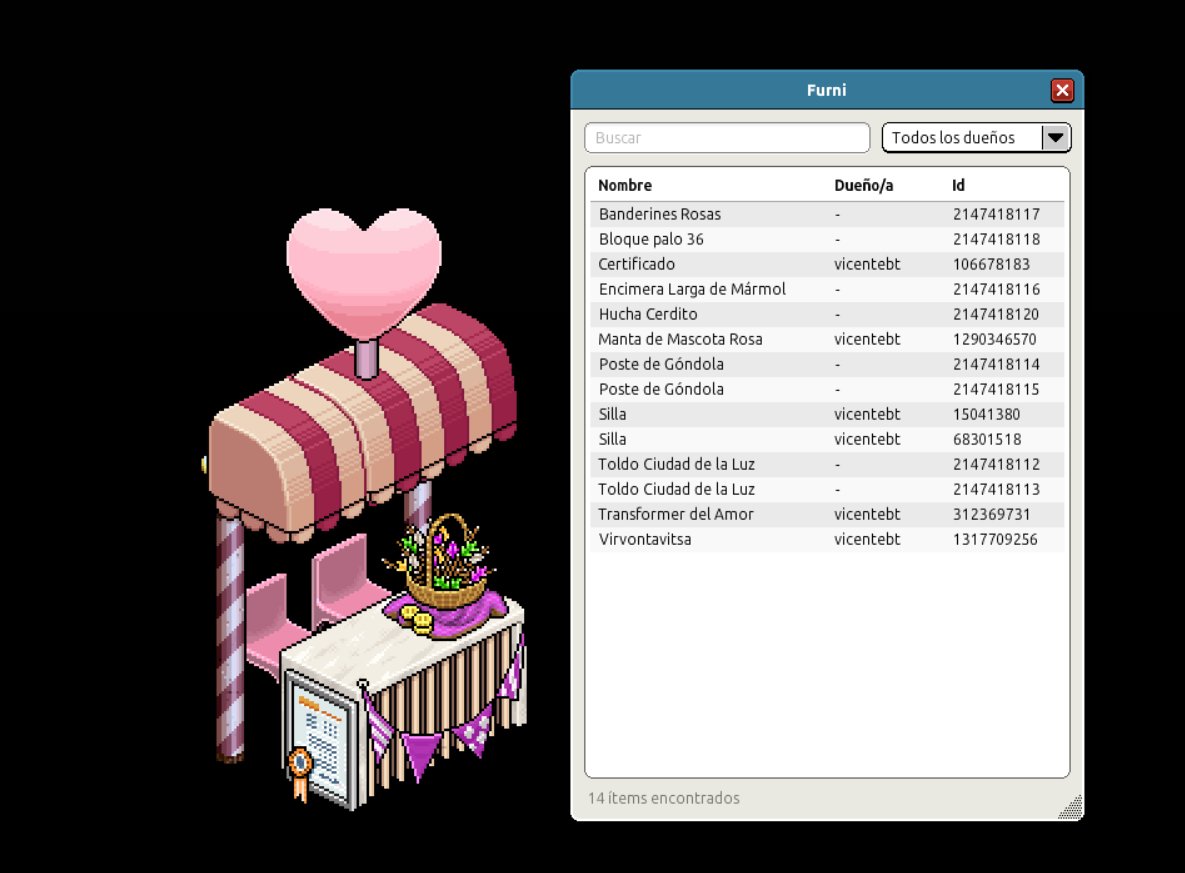1185x873 pixels.
Task: Click the dropdown arrow next to Todos los dueños
Action: (x=1056, y=137)
